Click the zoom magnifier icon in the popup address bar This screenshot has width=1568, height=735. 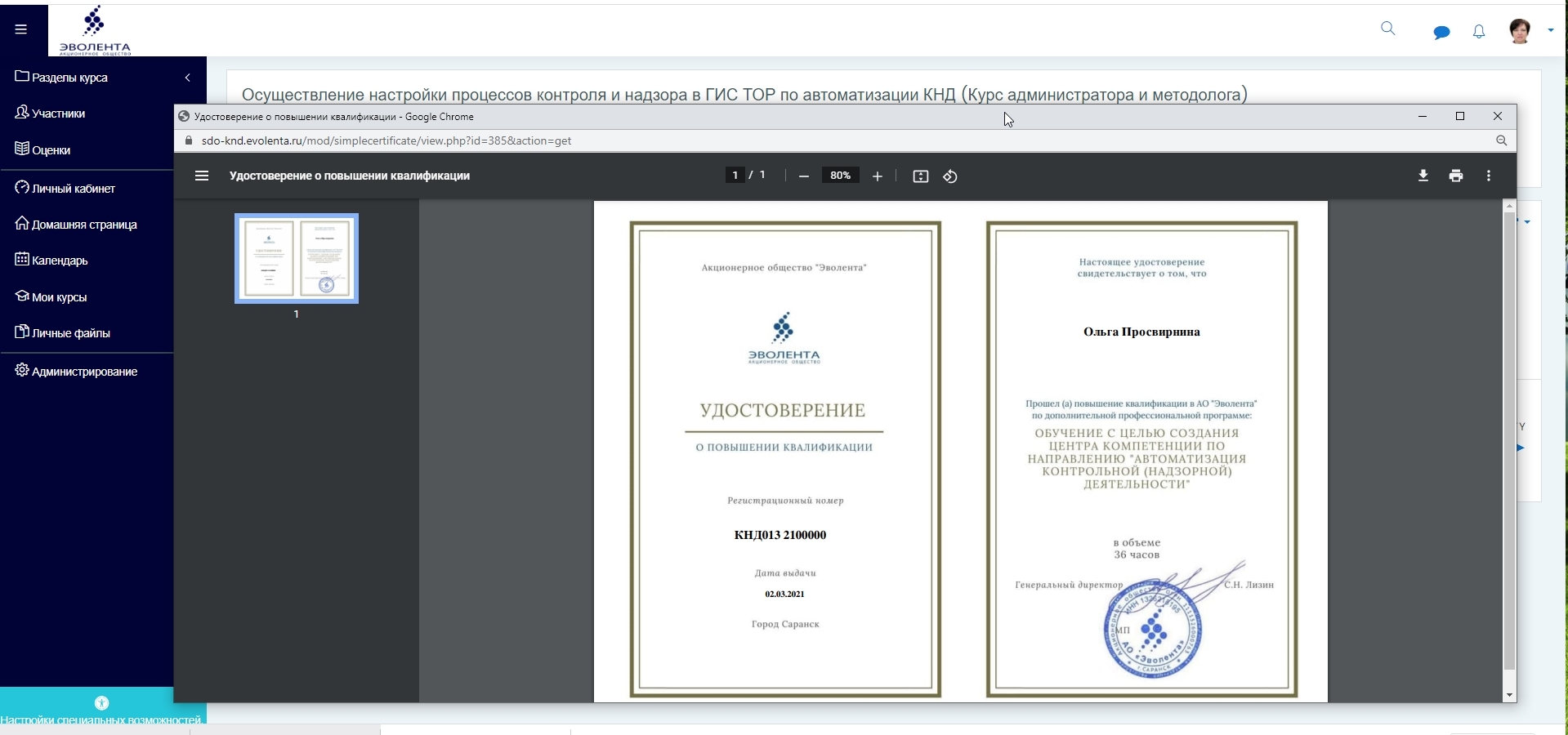pos(1501,140)
